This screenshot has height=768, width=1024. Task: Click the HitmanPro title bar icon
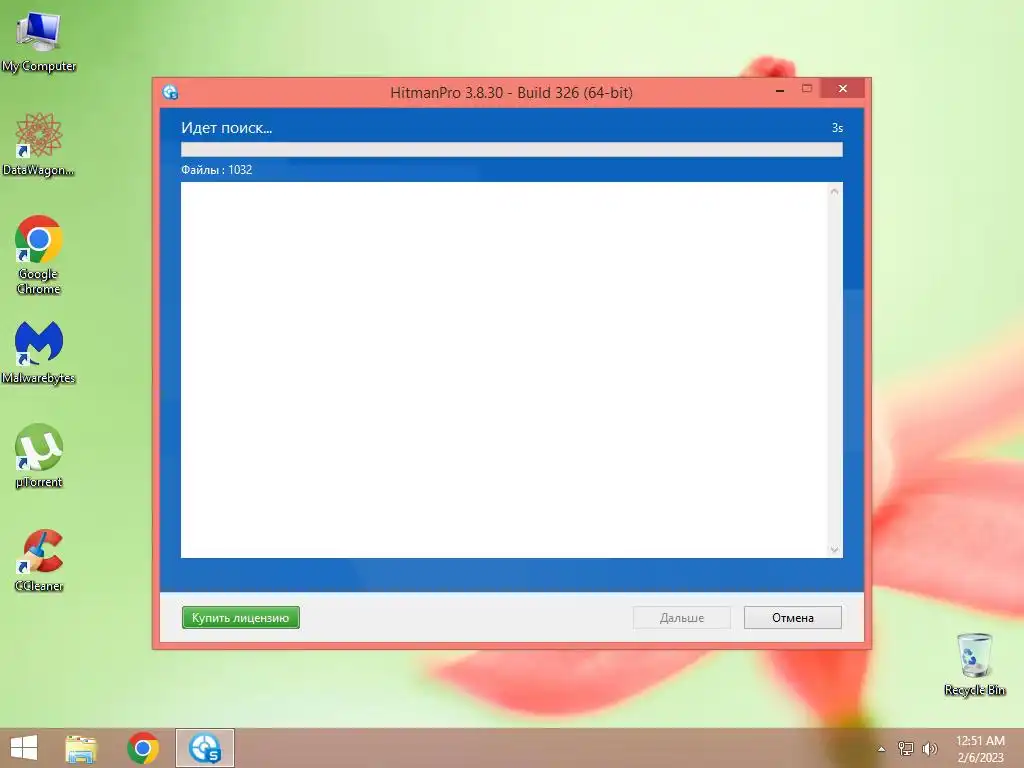[x=170, y=92]
